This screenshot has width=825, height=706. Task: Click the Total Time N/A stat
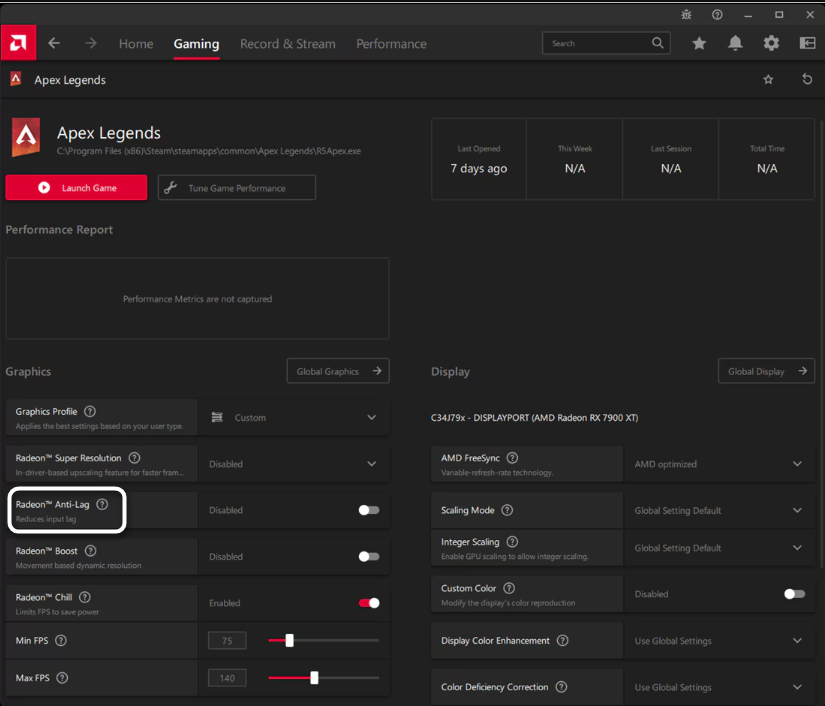[767, 159]
